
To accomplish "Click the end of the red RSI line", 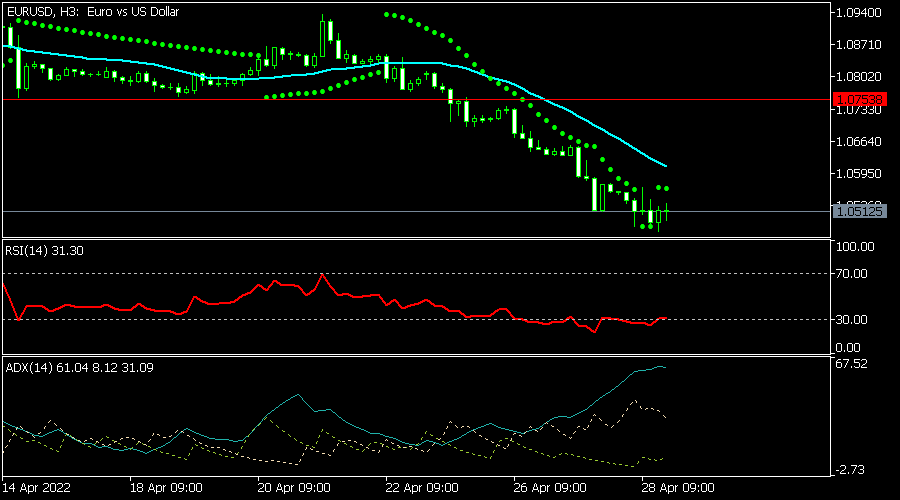I will (665, 318).
